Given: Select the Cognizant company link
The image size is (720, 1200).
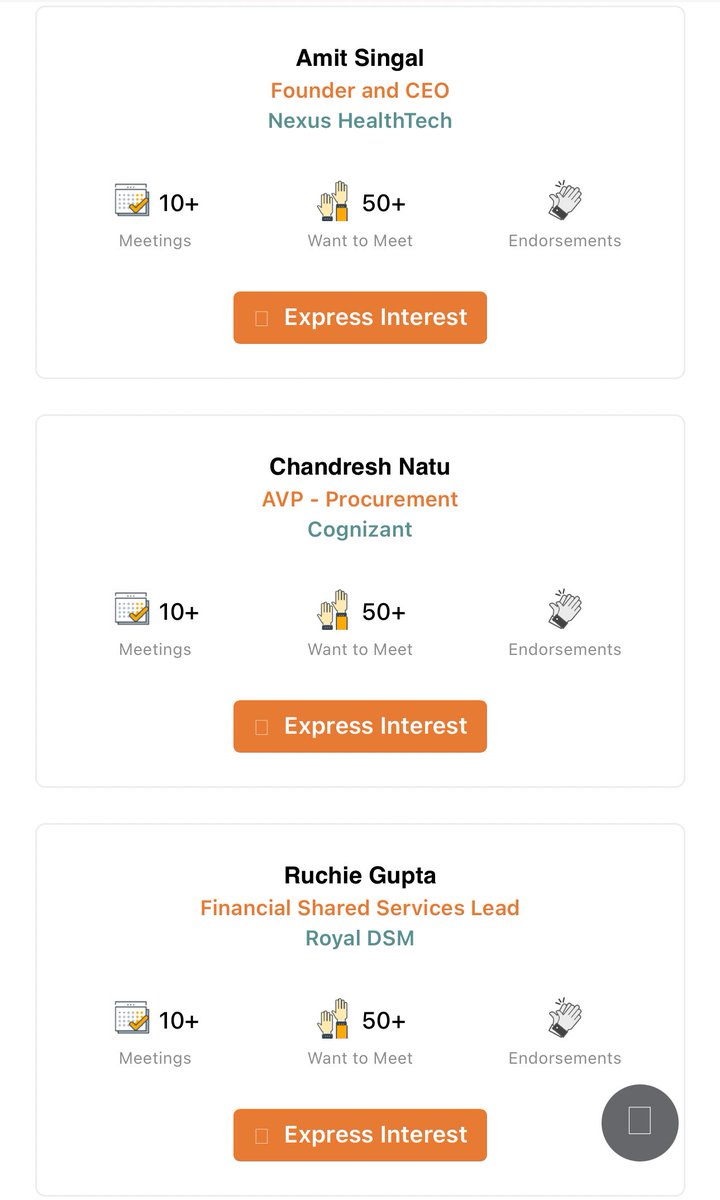Looking at the screenshot, I should pyautogui.click(x=360, y=530).
